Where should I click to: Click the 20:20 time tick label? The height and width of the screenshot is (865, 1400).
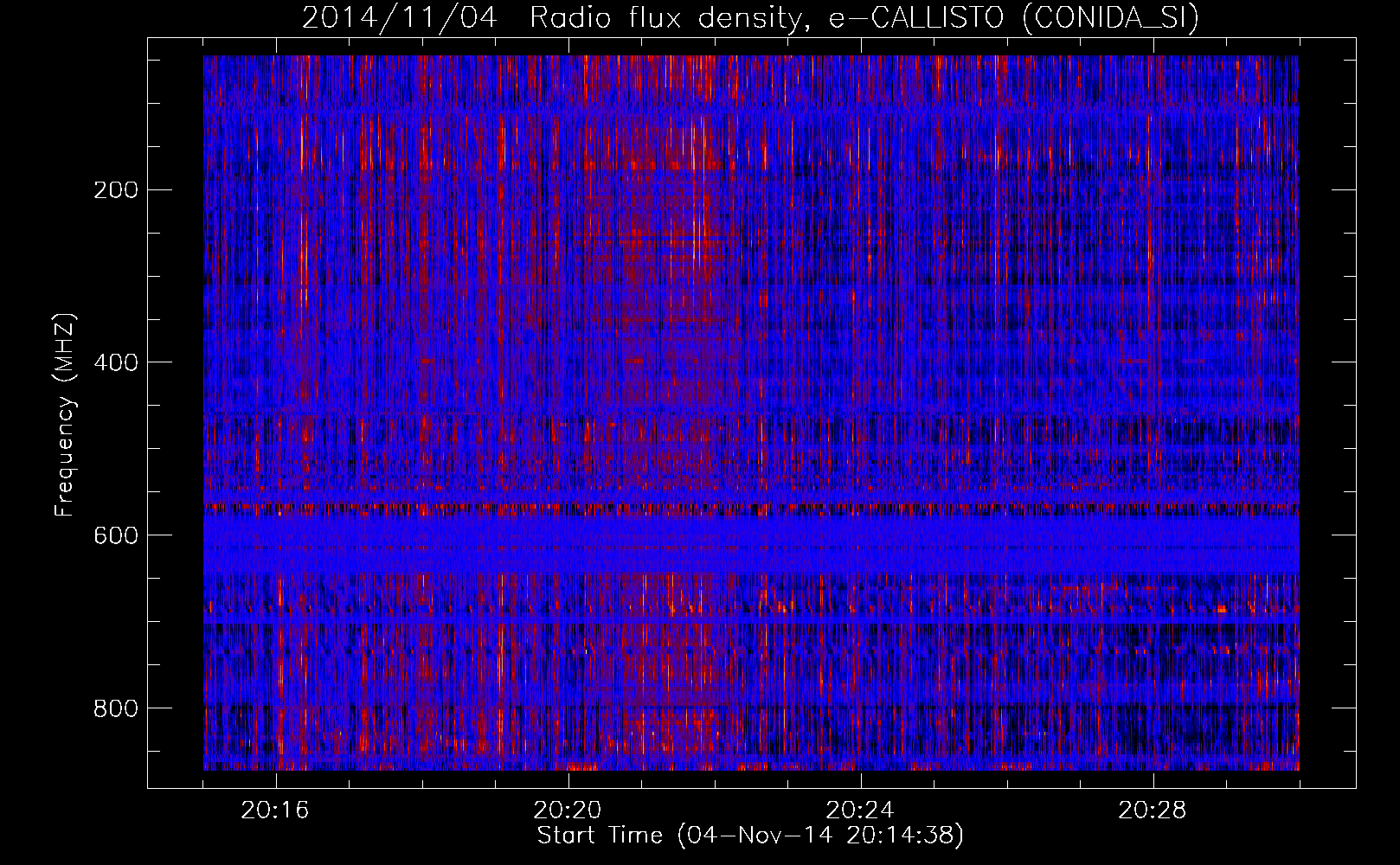568,811
